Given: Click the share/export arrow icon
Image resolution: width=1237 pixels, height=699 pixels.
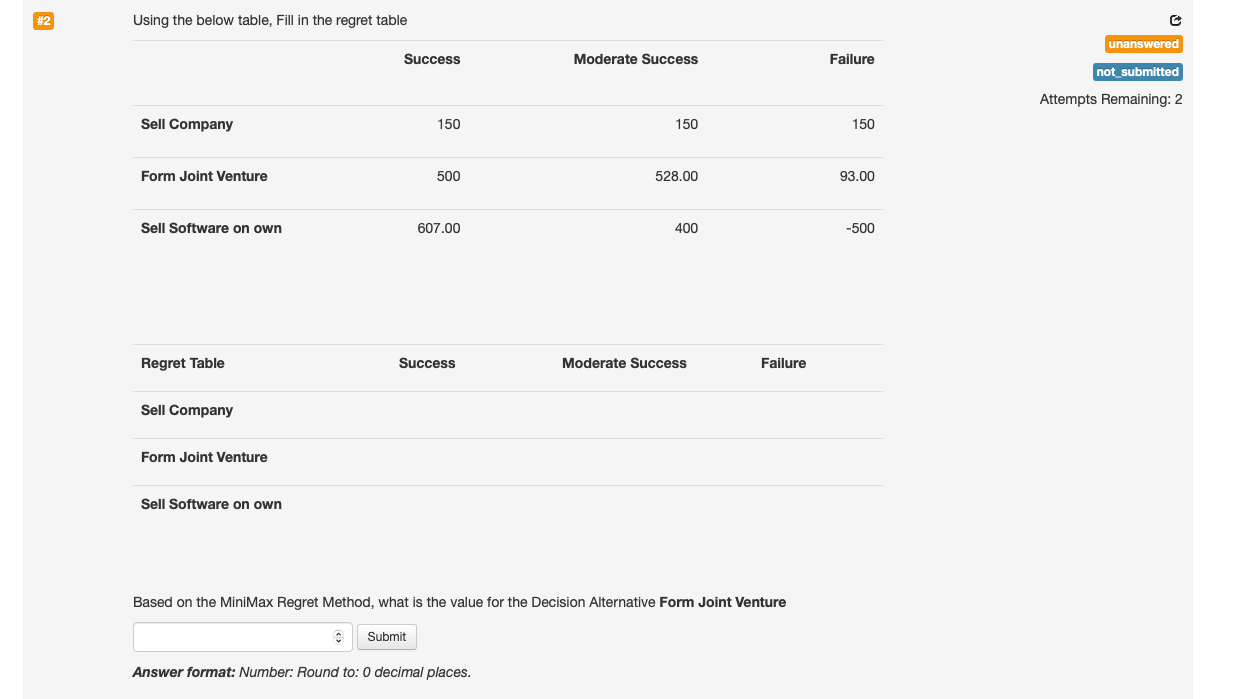Looking at the screenshot, I should coord(1175,20).
